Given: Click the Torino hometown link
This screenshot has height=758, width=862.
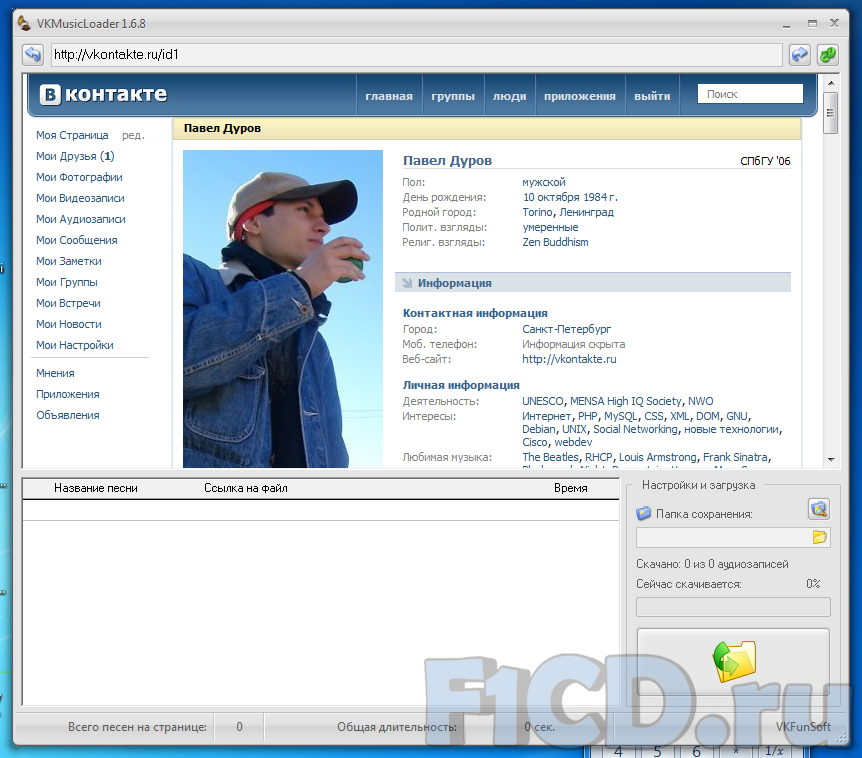Looking at the screenshot, I should pos(537,212).
